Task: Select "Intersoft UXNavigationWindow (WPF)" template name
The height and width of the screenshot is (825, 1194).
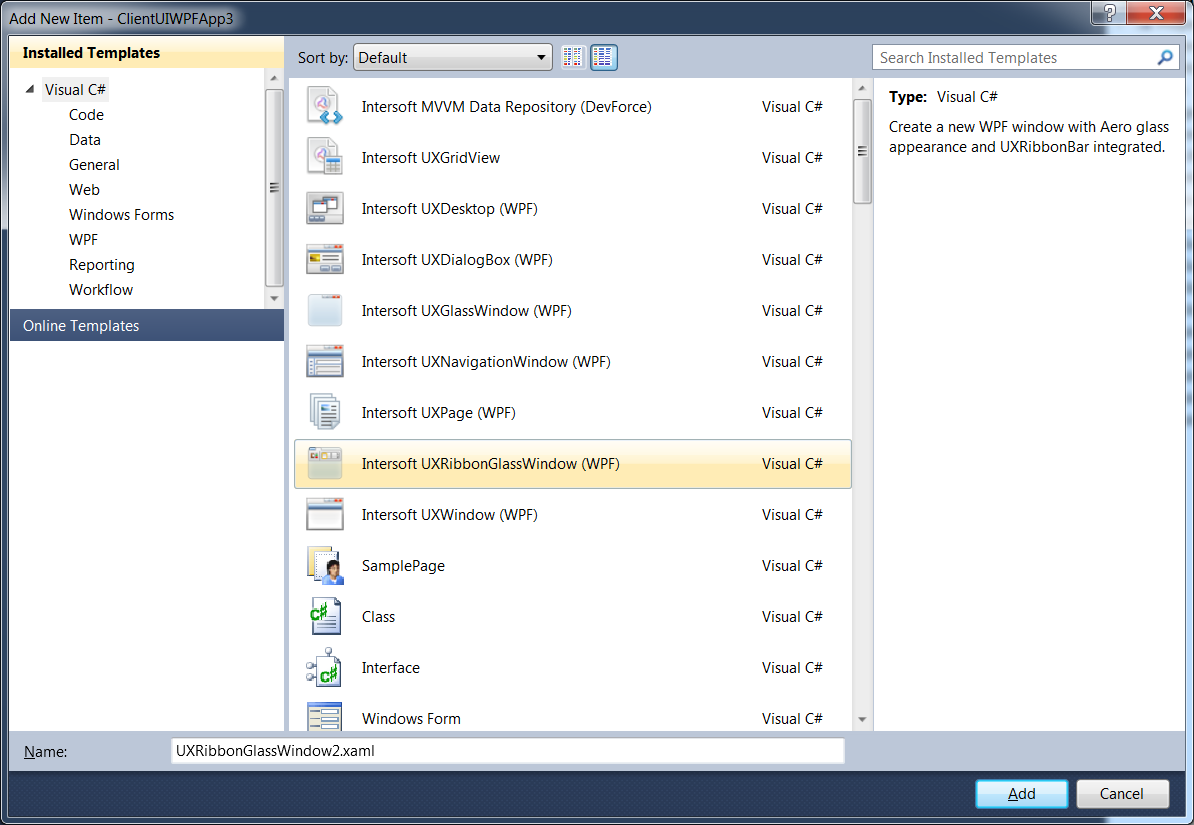Action: pos(486,362)
